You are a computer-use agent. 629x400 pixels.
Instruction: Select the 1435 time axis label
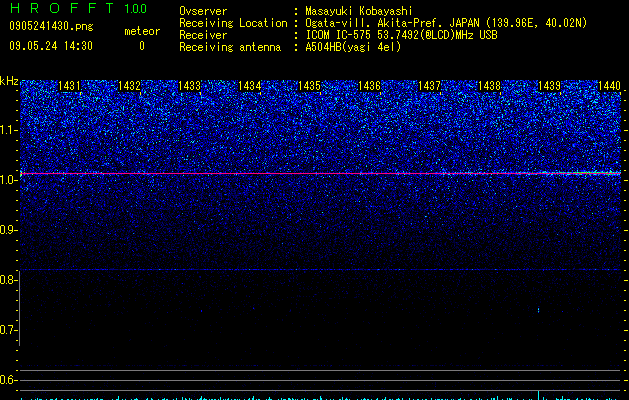(x=309, y=86)
